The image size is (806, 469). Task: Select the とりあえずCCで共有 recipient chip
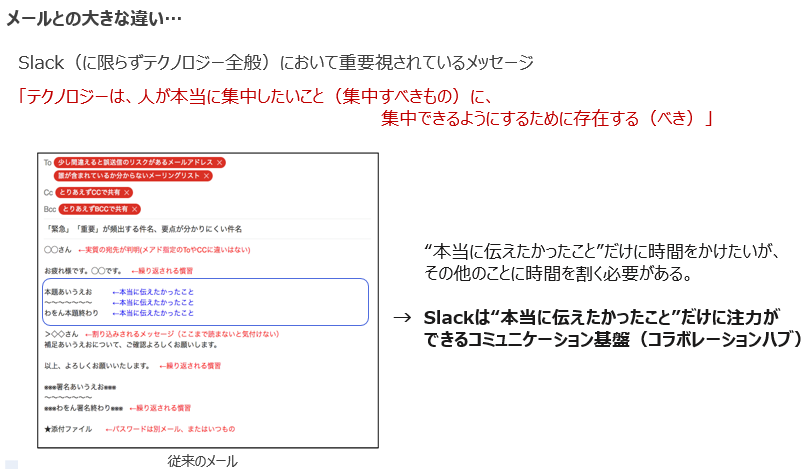pyautogui.click(x=94, y=192)
